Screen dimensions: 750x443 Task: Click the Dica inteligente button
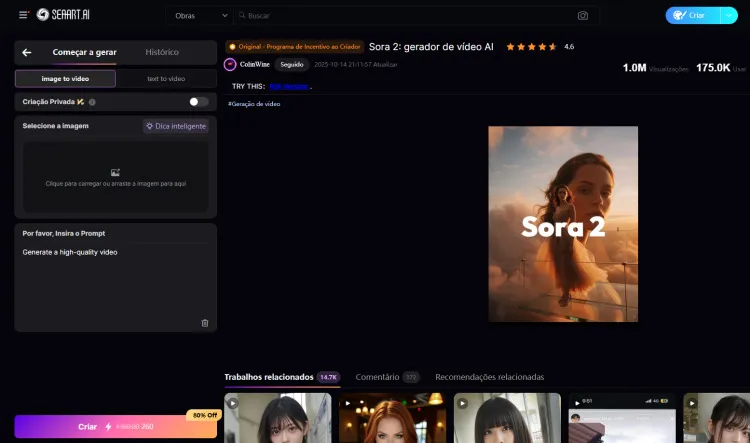pos(176,126)
